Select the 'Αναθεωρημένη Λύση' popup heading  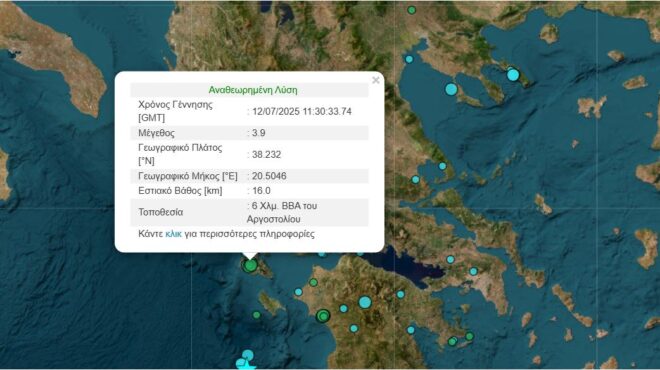(x=253, y=90)
